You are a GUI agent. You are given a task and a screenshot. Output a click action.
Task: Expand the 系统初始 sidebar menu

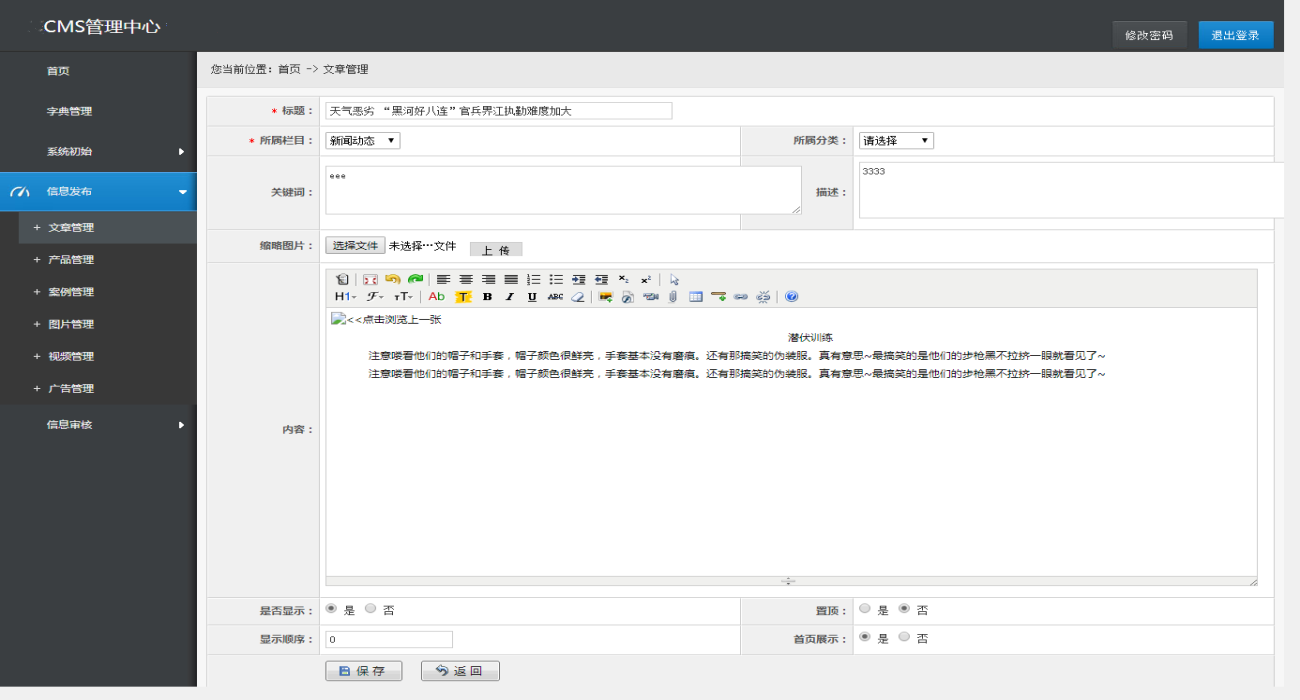coord(98,151)
